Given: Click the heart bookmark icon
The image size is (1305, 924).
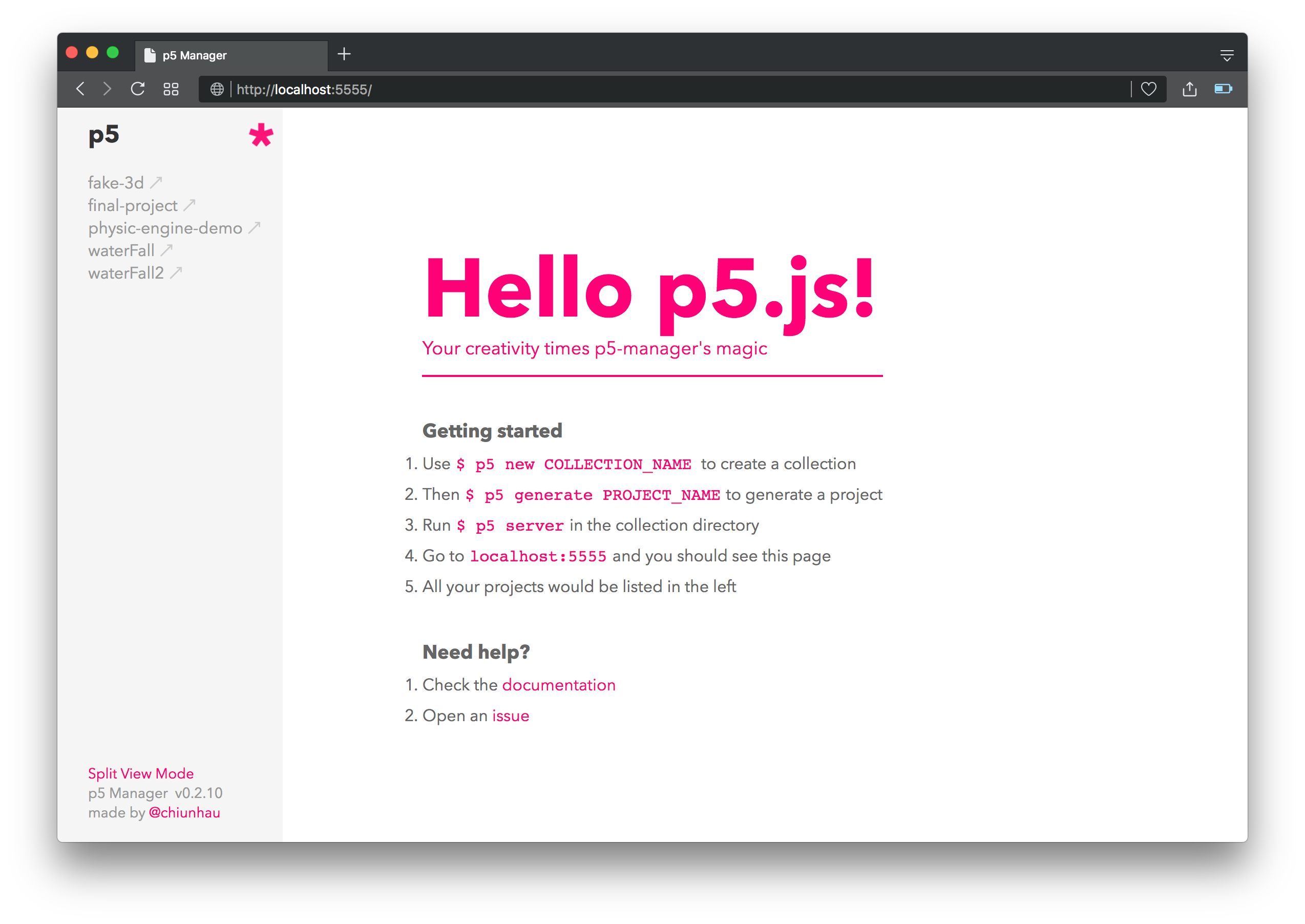Looking at the screenshot, I should point(1148,89).
